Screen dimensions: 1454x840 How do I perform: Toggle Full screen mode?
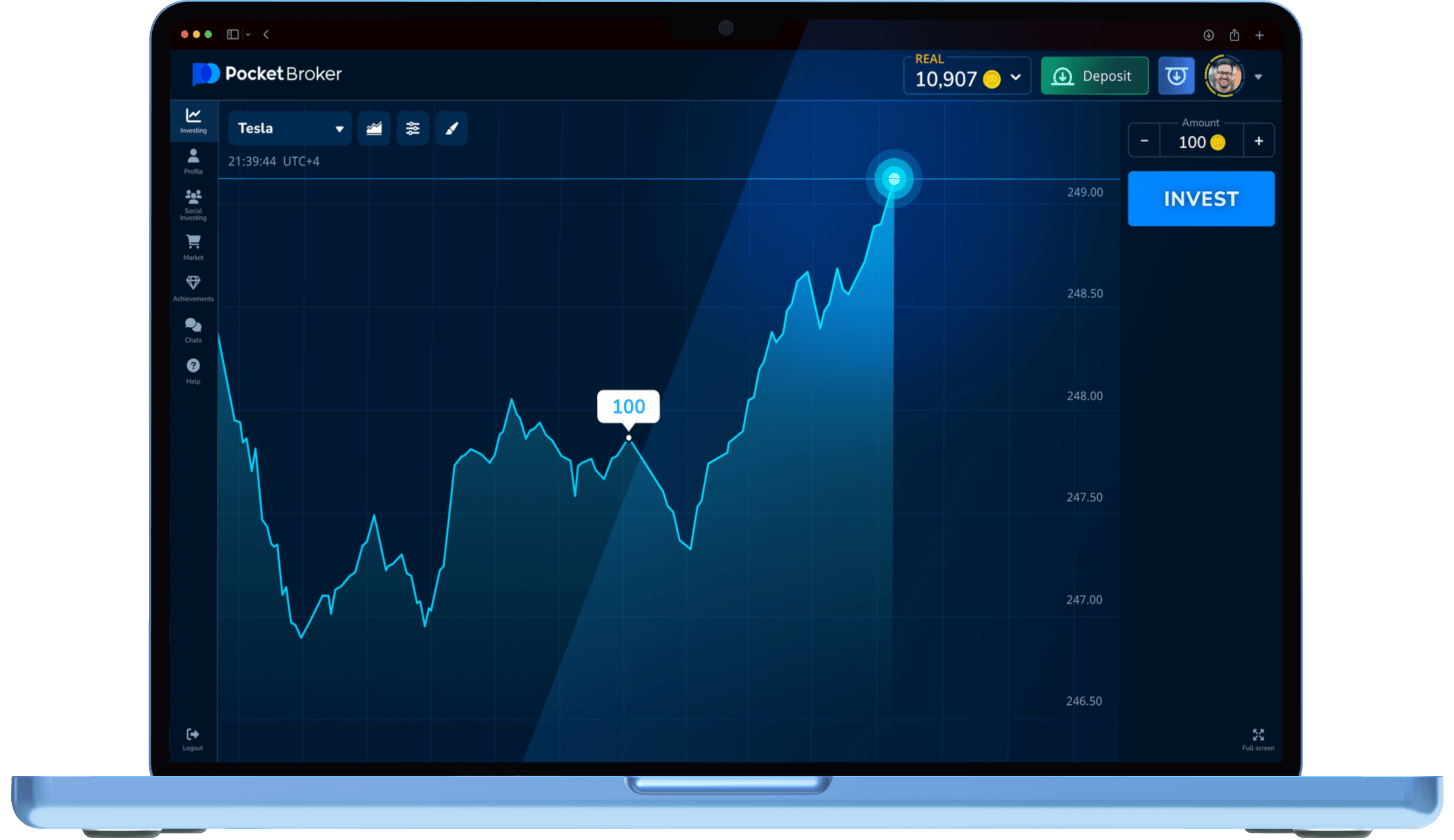(1258, 738)
